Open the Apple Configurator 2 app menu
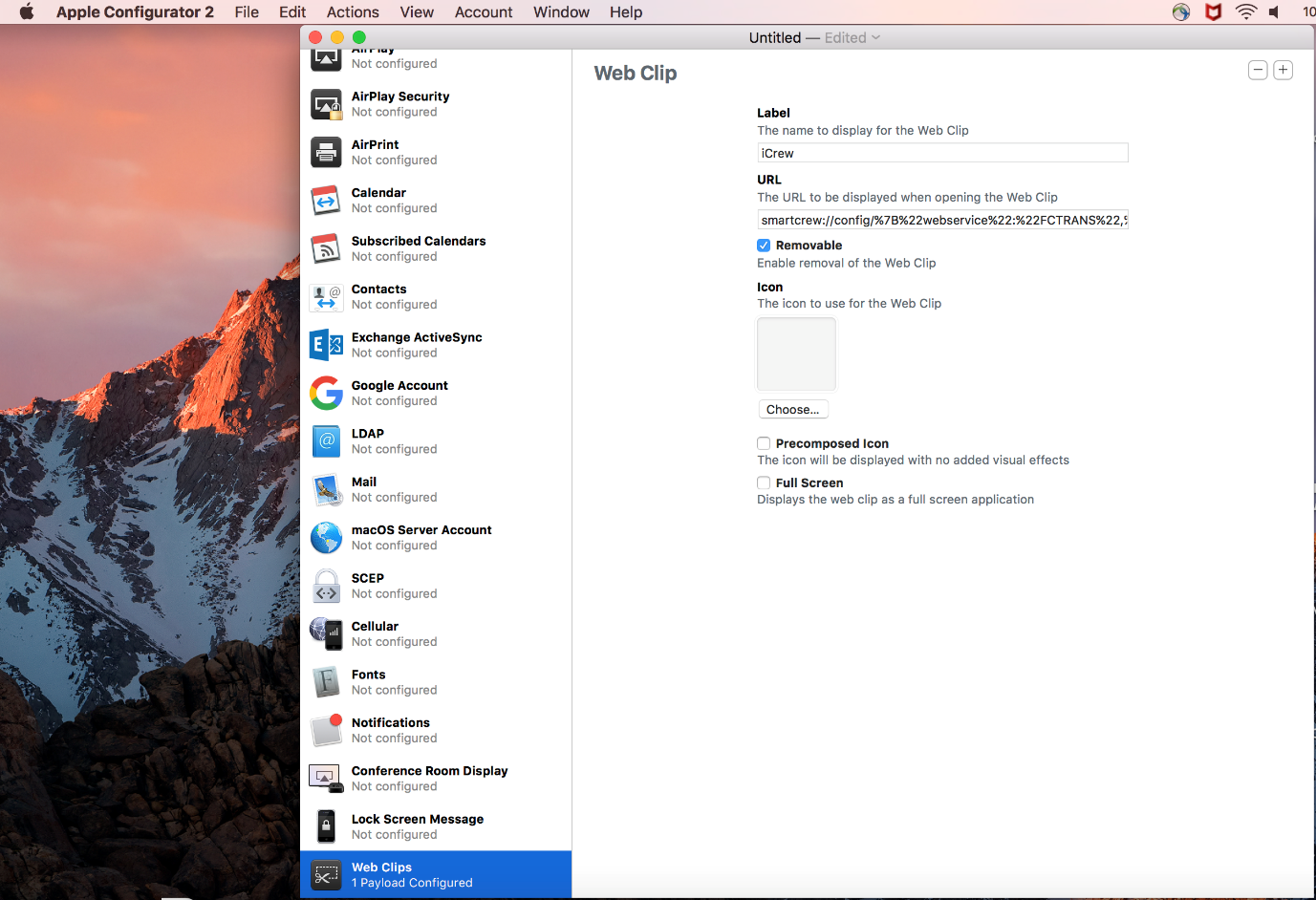 click(x=135, y=11)
